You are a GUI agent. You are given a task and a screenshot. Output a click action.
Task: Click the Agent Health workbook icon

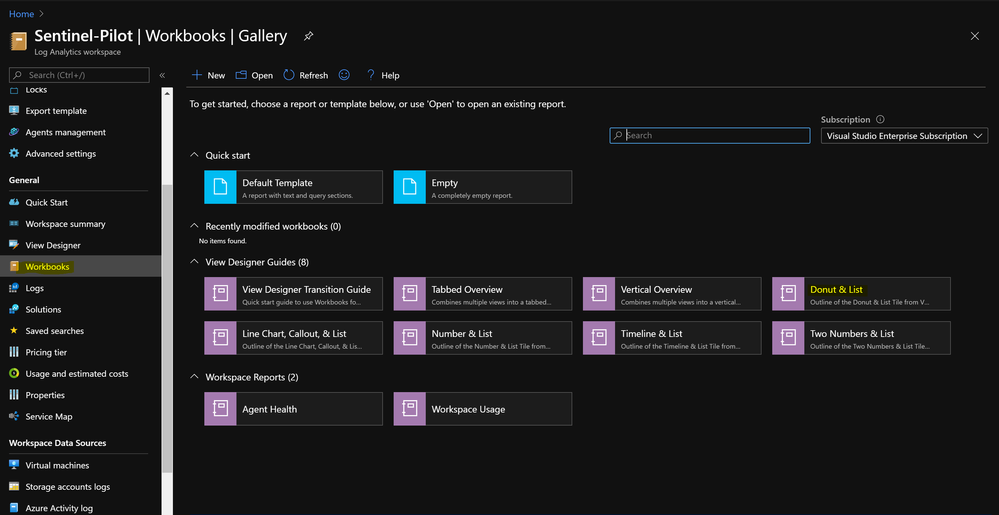[220, 409]
